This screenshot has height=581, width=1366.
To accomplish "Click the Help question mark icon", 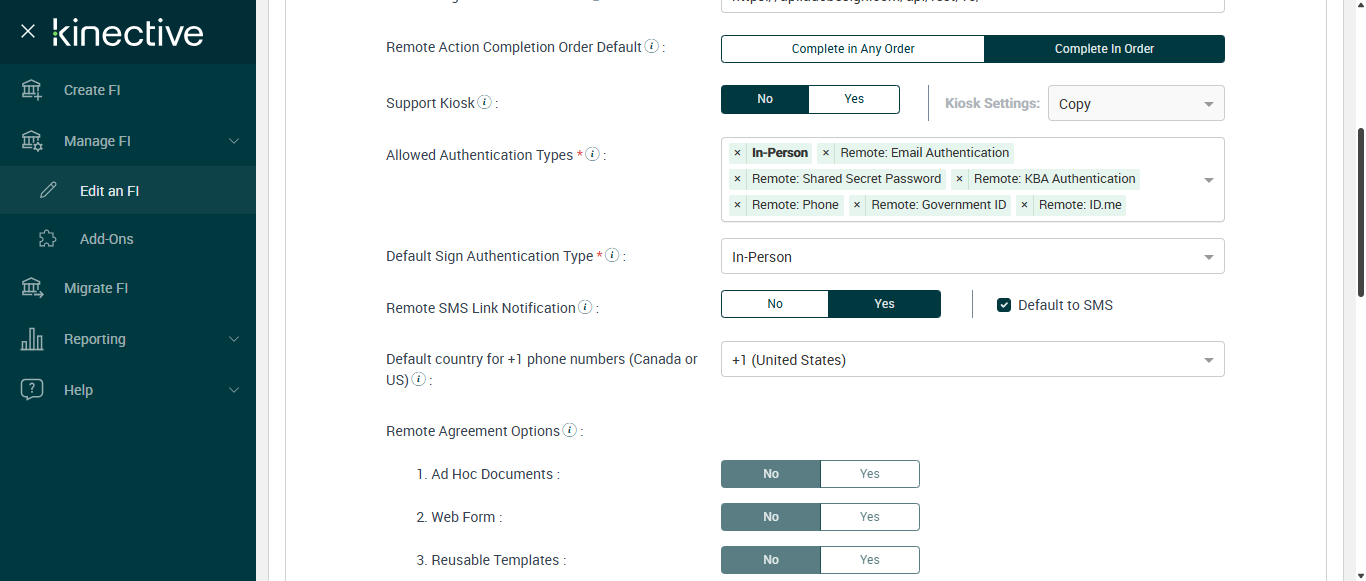I will 32,390.
